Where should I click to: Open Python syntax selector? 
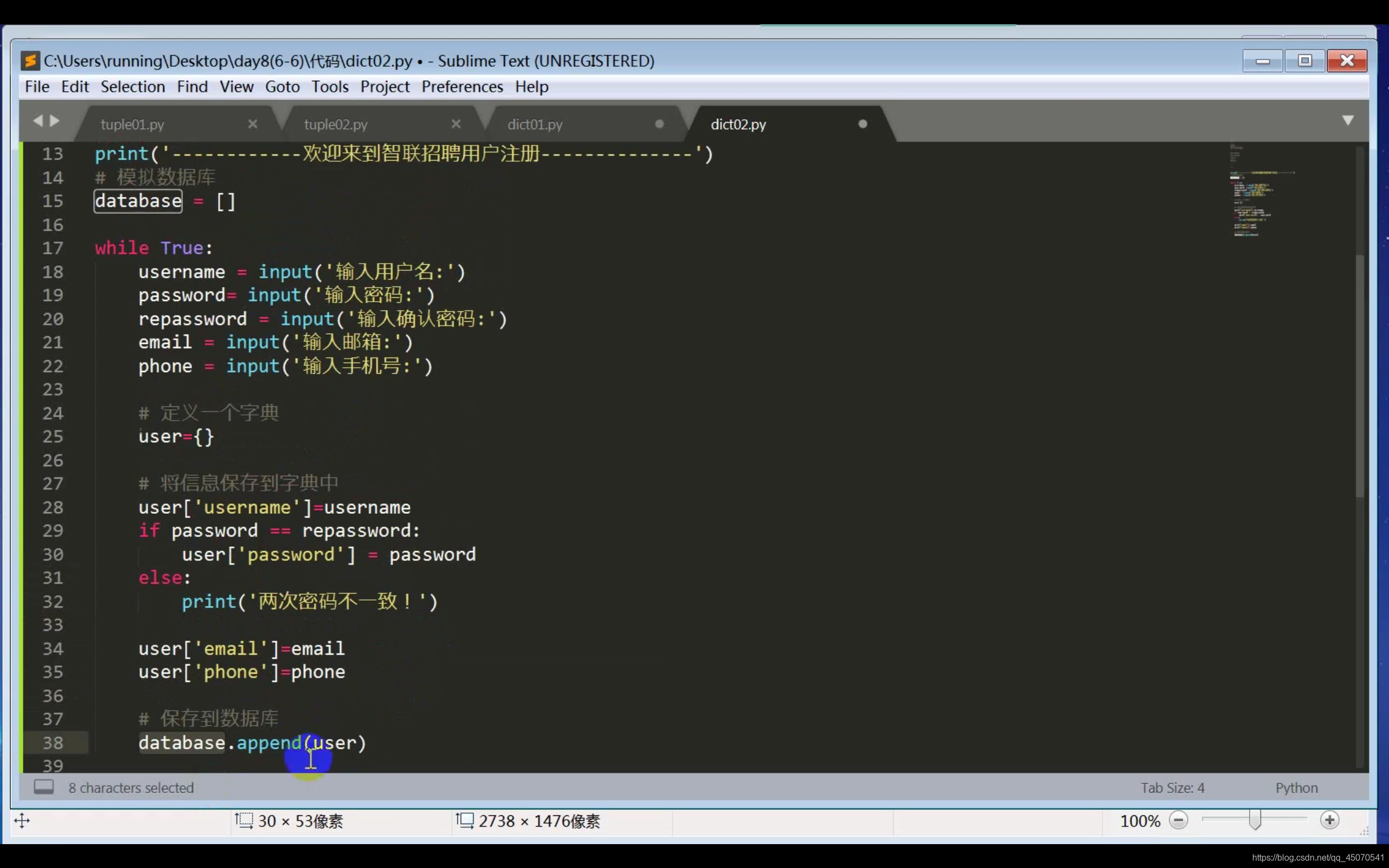pos(1297,788)
